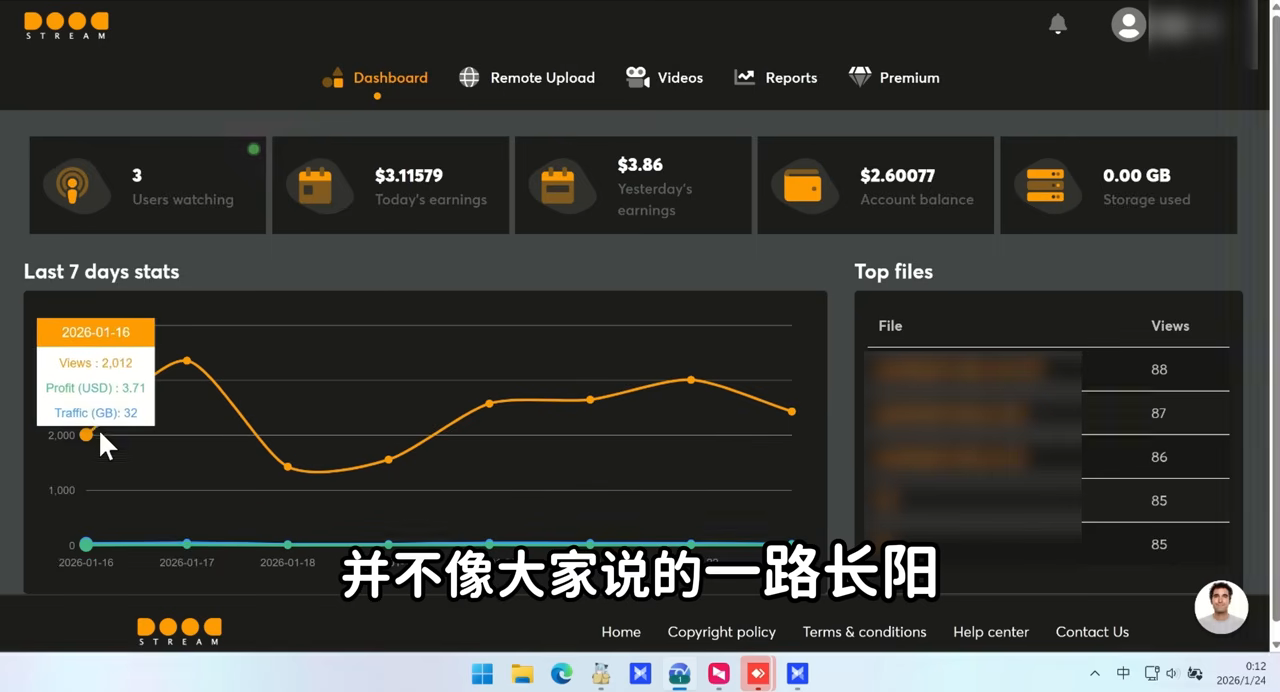Select the file row with 87 views
This screenshot has height=692, width=1280.
pyautogui.click(x=1047, y=413)
